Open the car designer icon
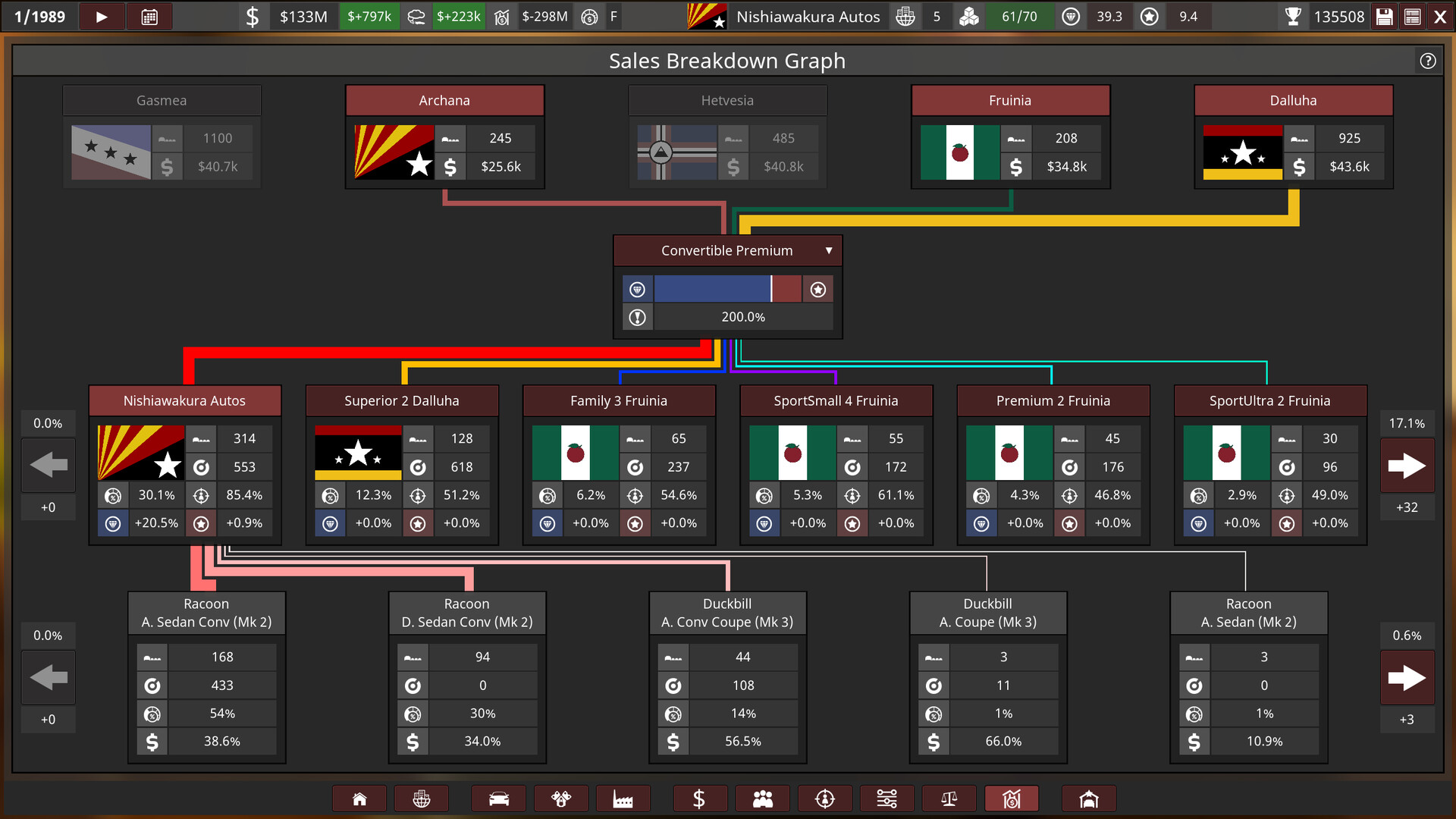 [x=498, y=798]
